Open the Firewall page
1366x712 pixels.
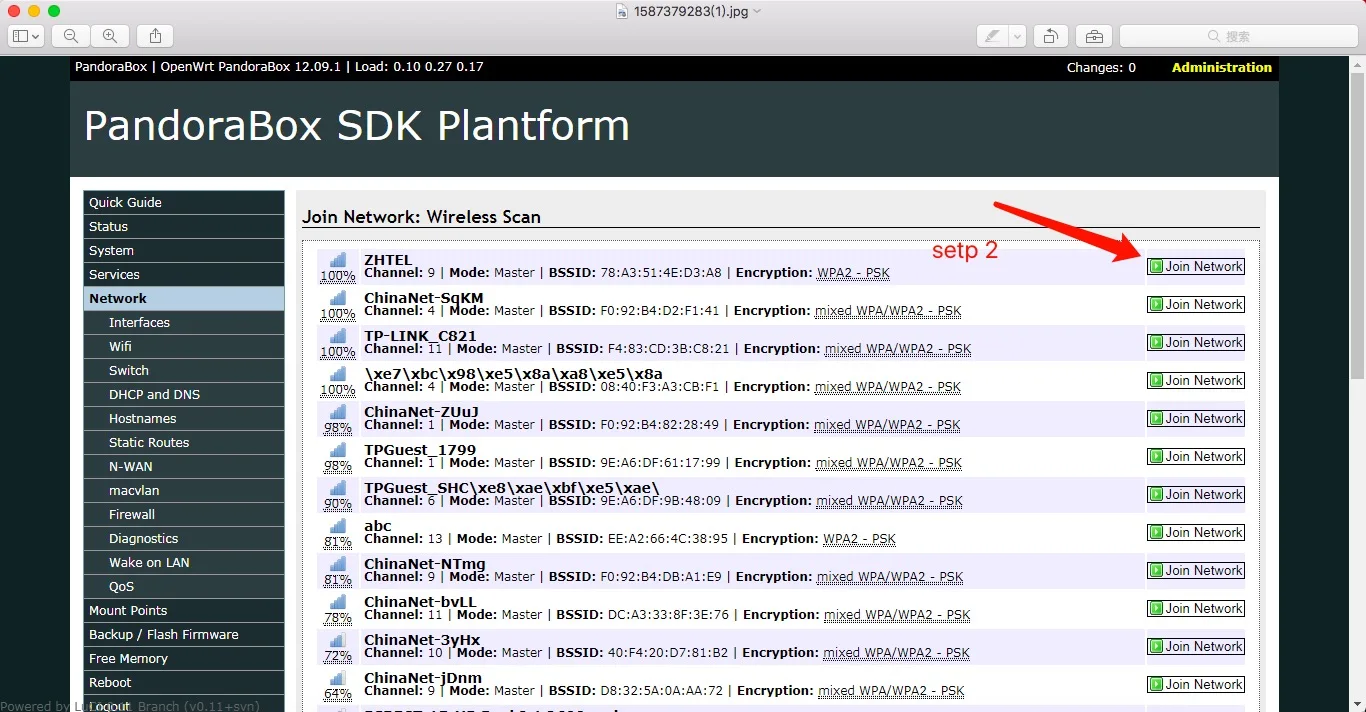(184, 514)
